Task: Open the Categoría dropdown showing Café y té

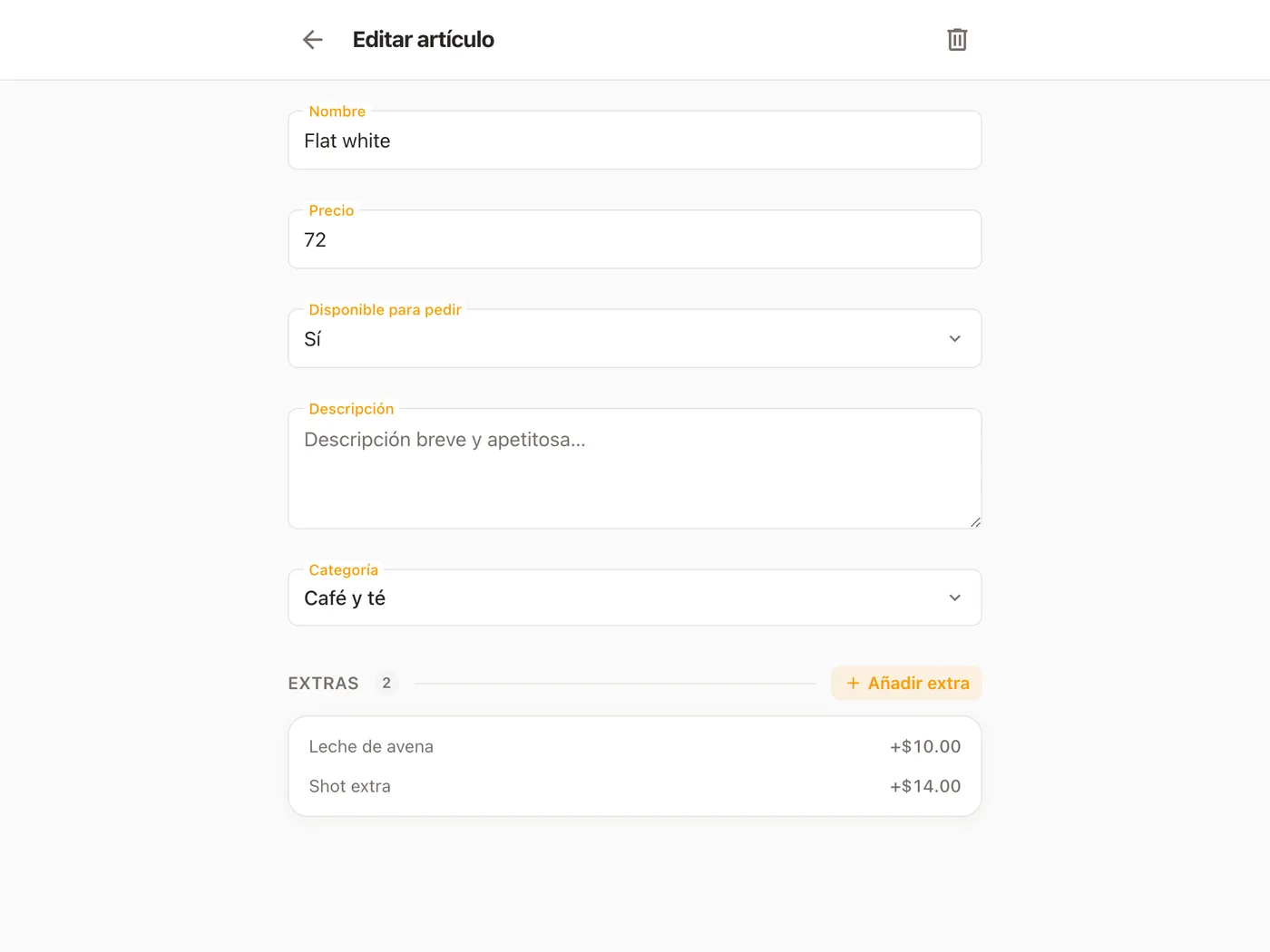Action: pos(635,597)
